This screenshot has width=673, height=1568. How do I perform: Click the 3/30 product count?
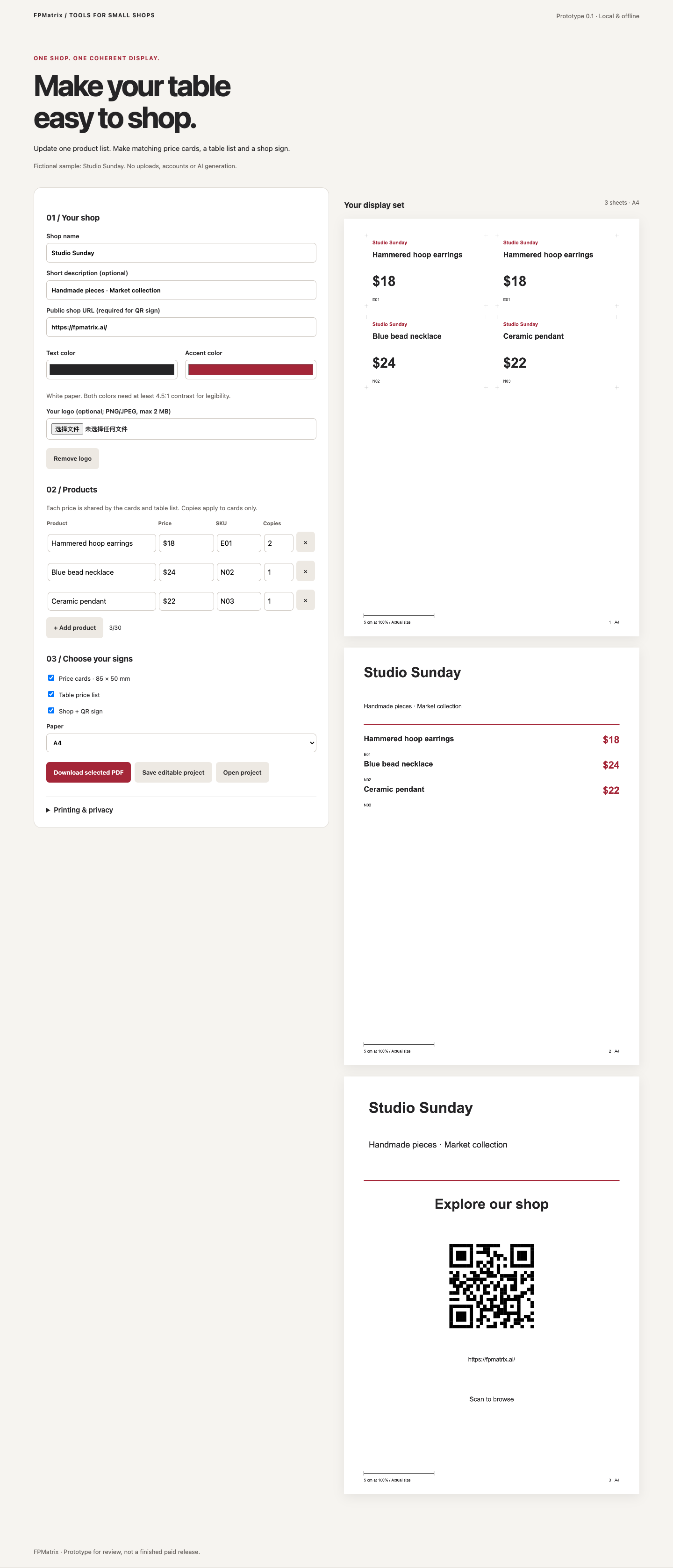115,627
